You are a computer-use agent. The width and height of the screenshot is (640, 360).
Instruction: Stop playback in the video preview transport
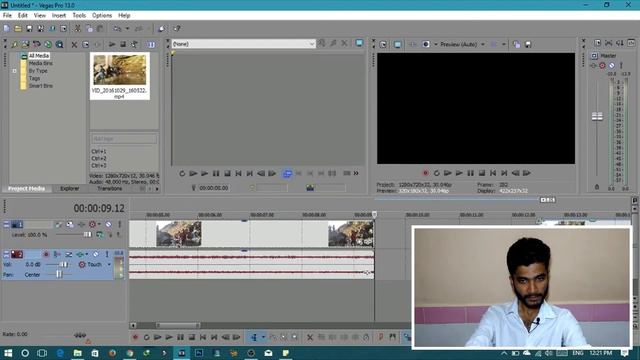pos(482,173)
